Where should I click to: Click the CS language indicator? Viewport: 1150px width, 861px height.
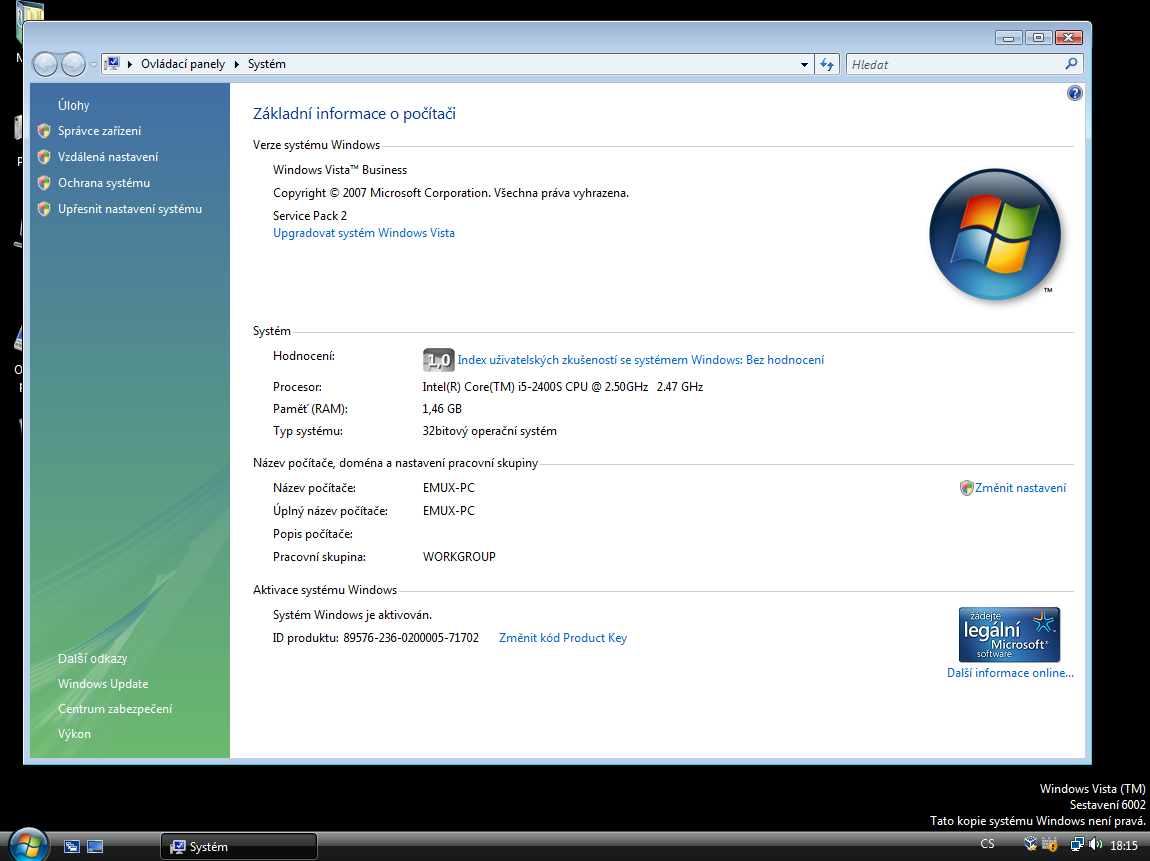click(x=987, y=843)
